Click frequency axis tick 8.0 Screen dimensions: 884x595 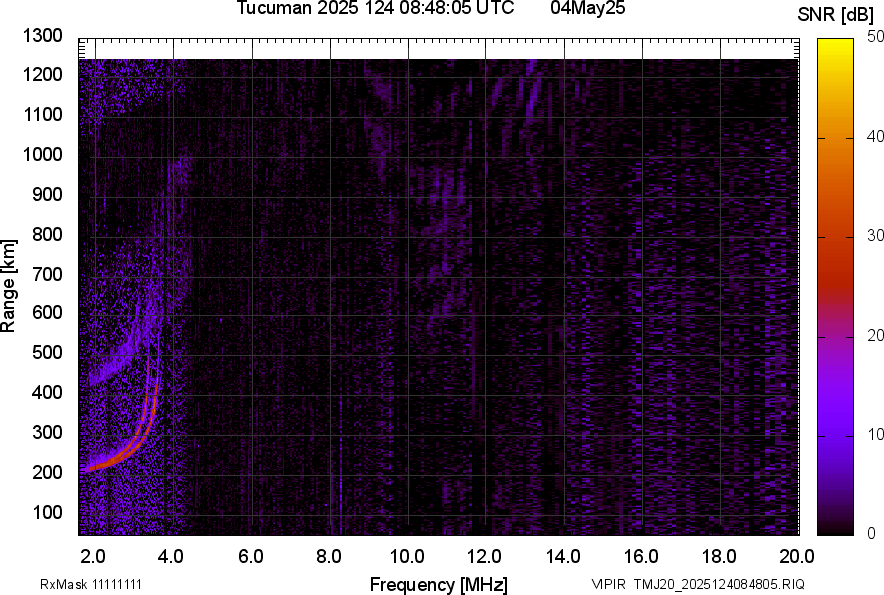click(x=329, y=557)
